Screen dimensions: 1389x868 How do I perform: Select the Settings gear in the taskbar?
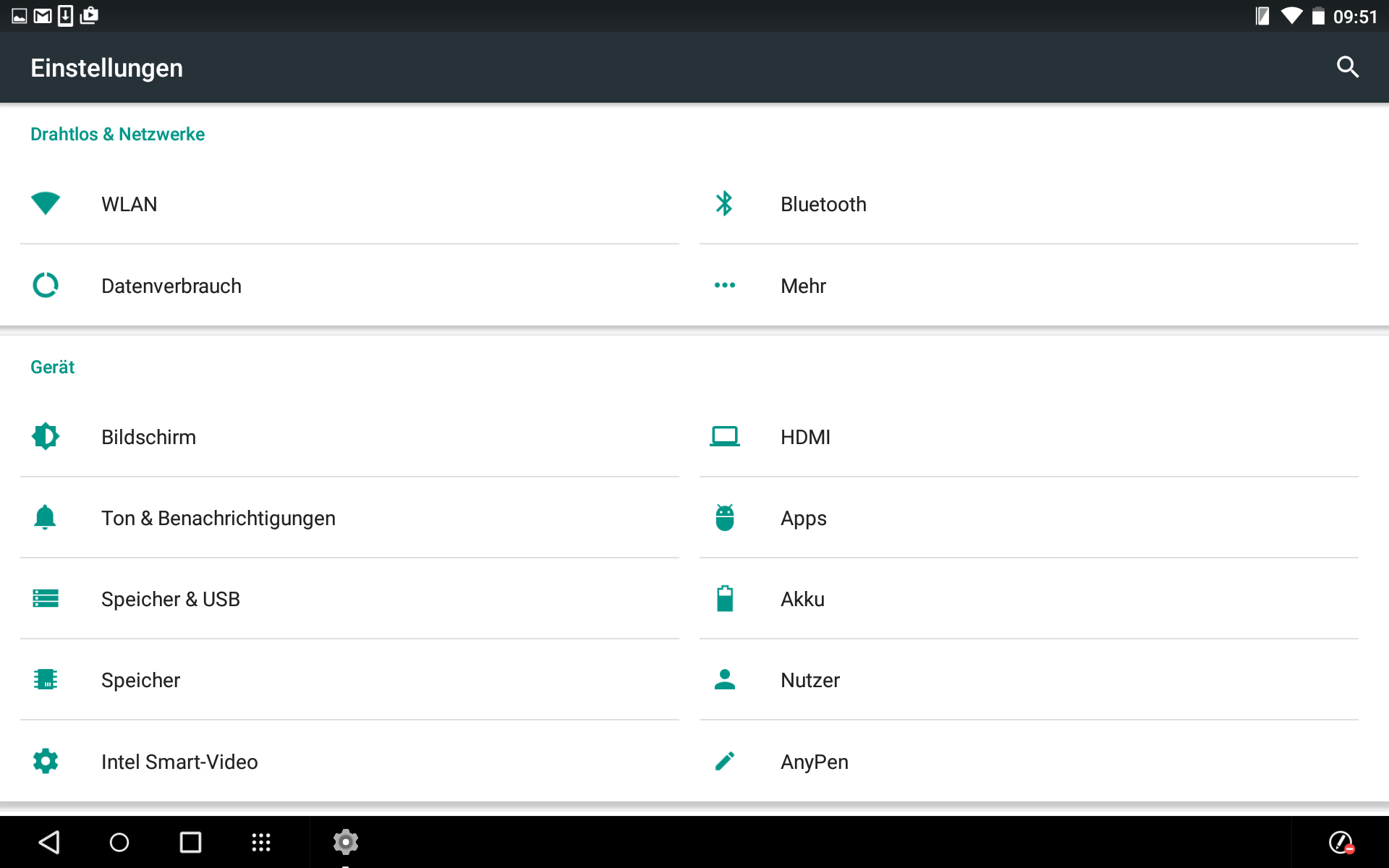coord(346,842)
